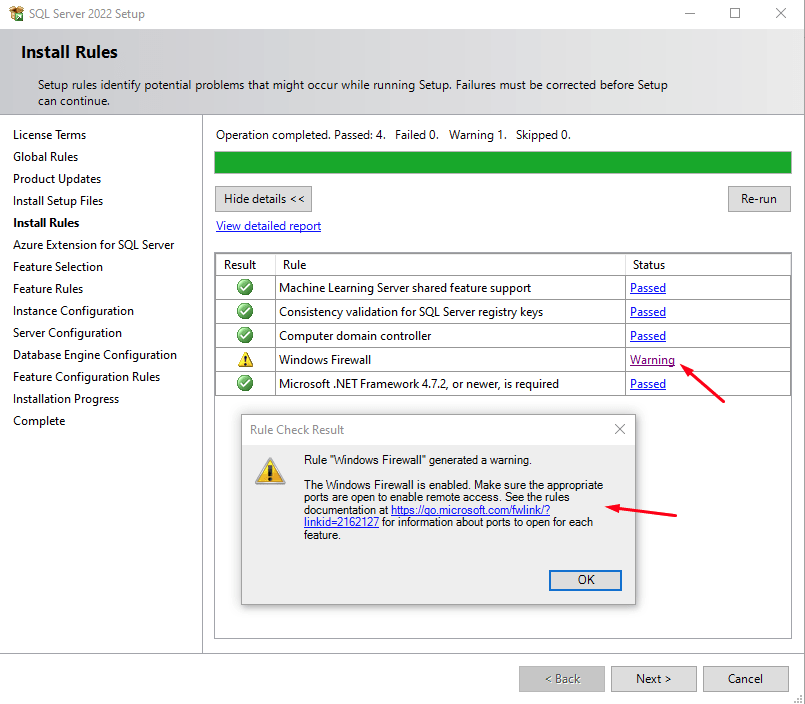Close the Rule Check Result dialog with X
This screenshot has width=805, height=704.
point(620,429)
